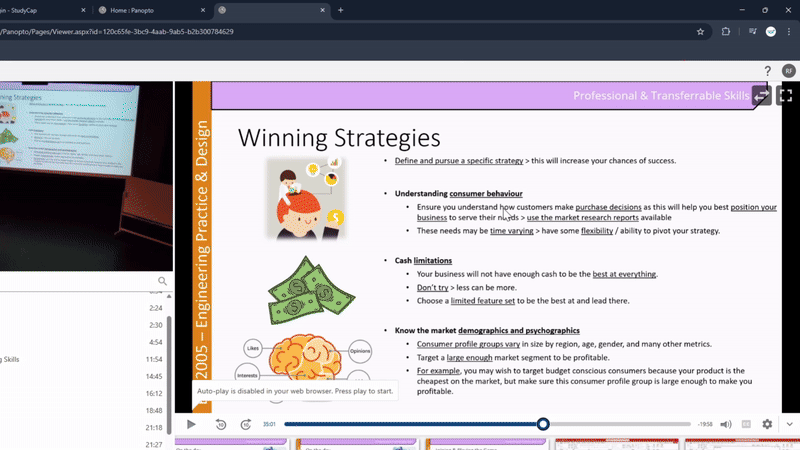Image resolution: width=800 pixels, height=450 pixels.
Task: Open the second slide thumbnail in the strip
Action: [x=357, y=444]
